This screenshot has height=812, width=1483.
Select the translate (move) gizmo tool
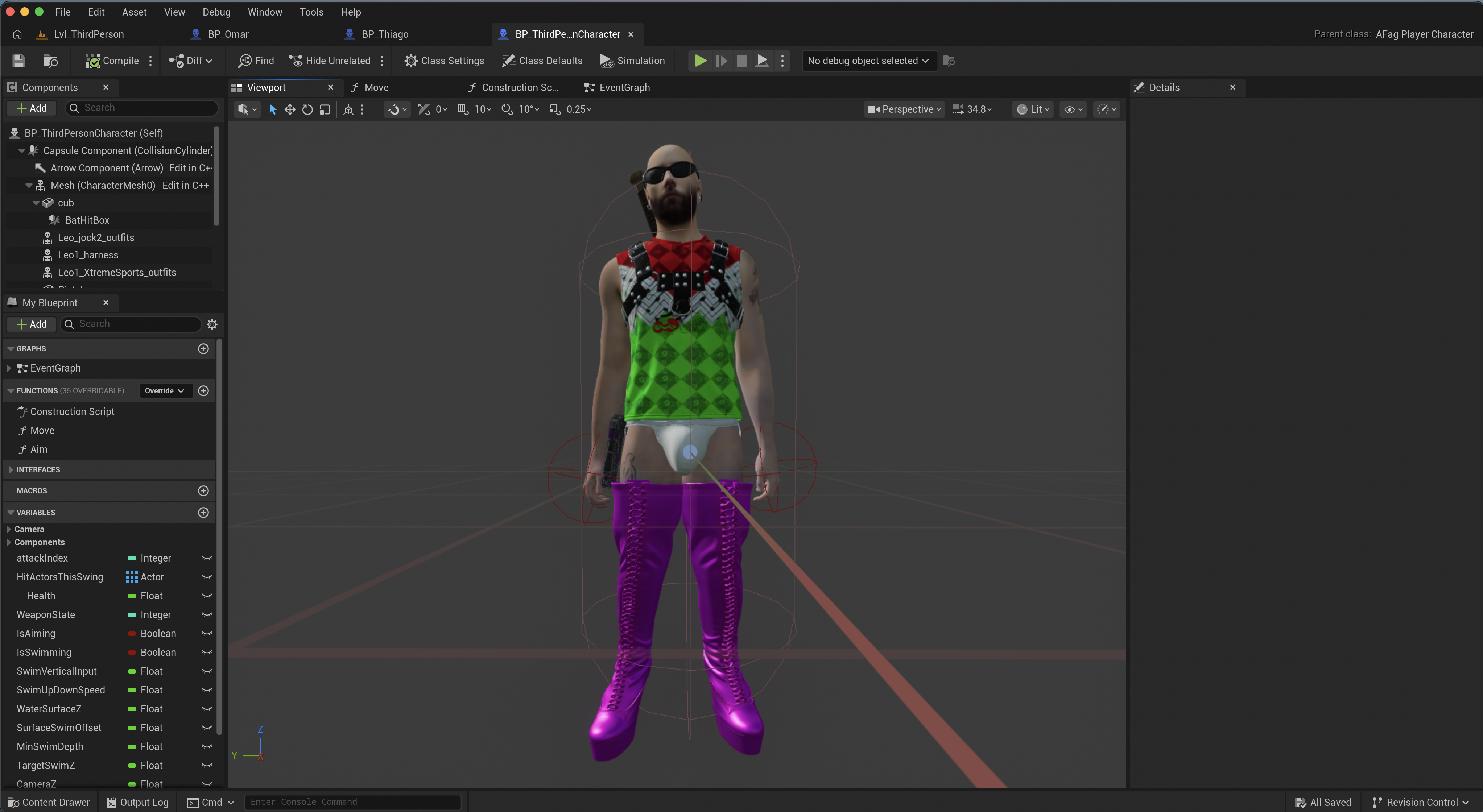click(x=290, y=109)
